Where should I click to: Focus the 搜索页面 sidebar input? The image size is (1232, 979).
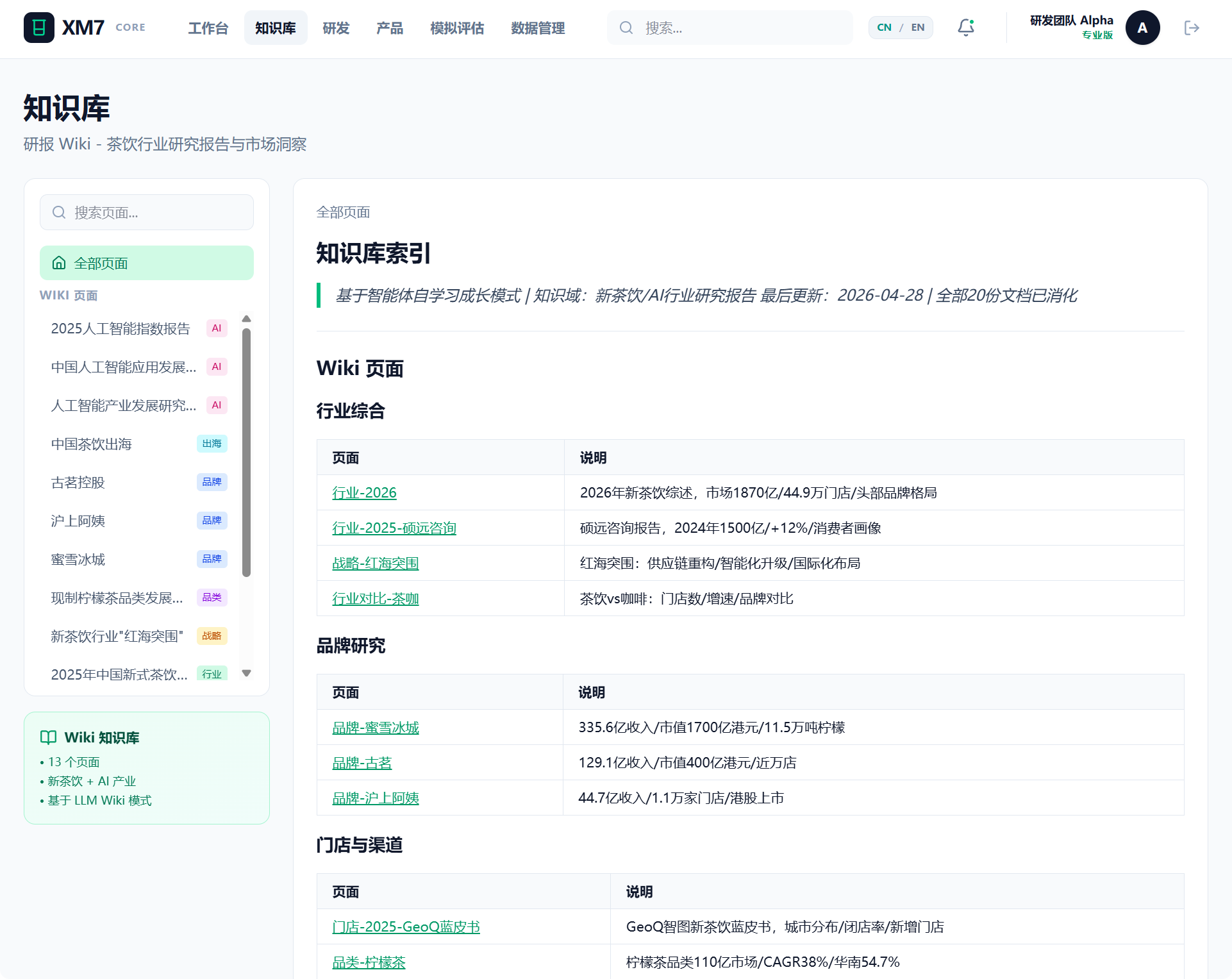pyautogui.click(x=147, y=212)
